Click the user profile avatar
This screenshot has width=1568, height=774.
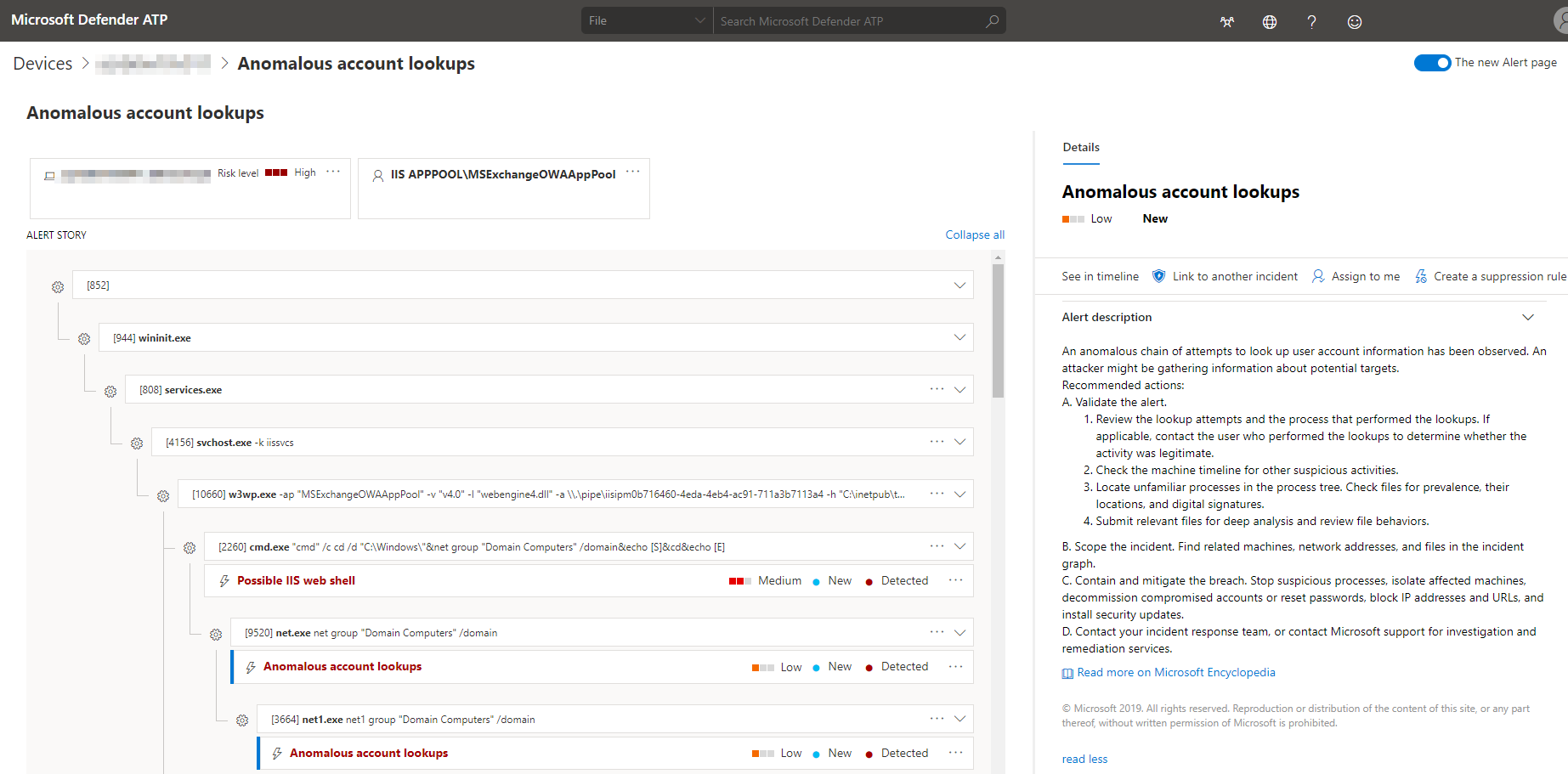[x=1559, y=21]
